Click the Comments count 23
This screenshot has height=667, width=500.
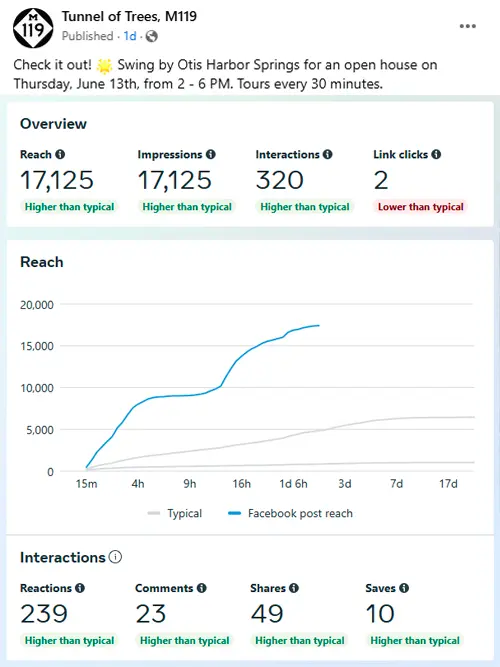tap(151, 614)
